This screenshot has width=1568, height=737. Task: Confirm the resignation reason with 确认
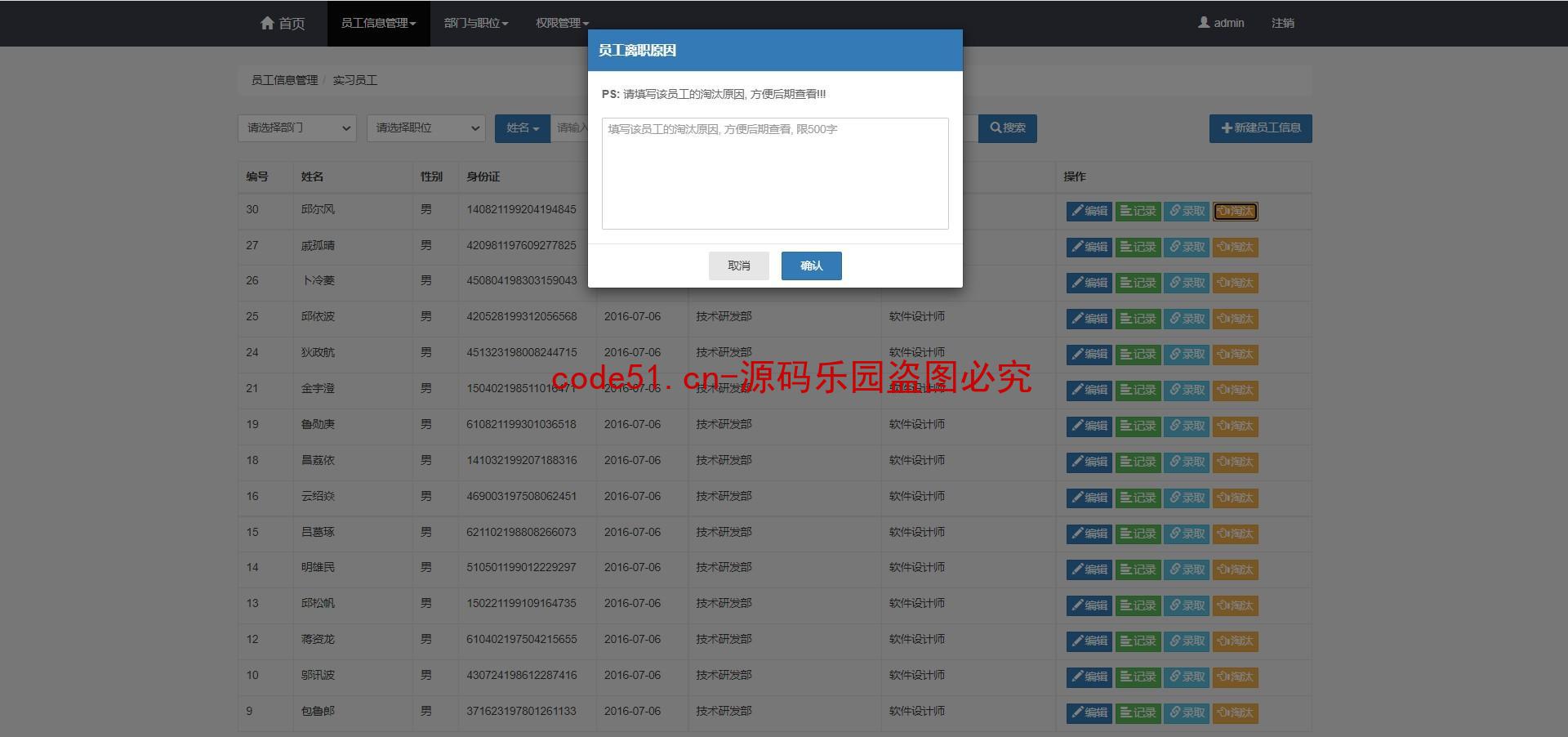click(811, 266)
